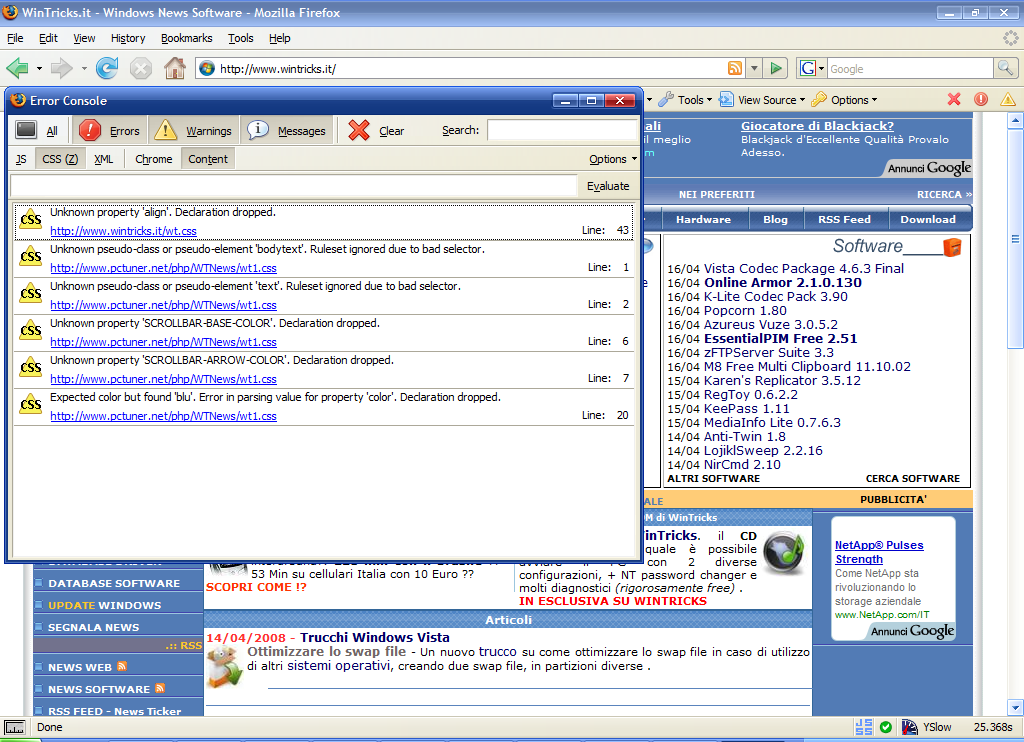Click the green Go arrow button
The width and height of the screenshot is (1024, 742).
click(x=776, y=68)
